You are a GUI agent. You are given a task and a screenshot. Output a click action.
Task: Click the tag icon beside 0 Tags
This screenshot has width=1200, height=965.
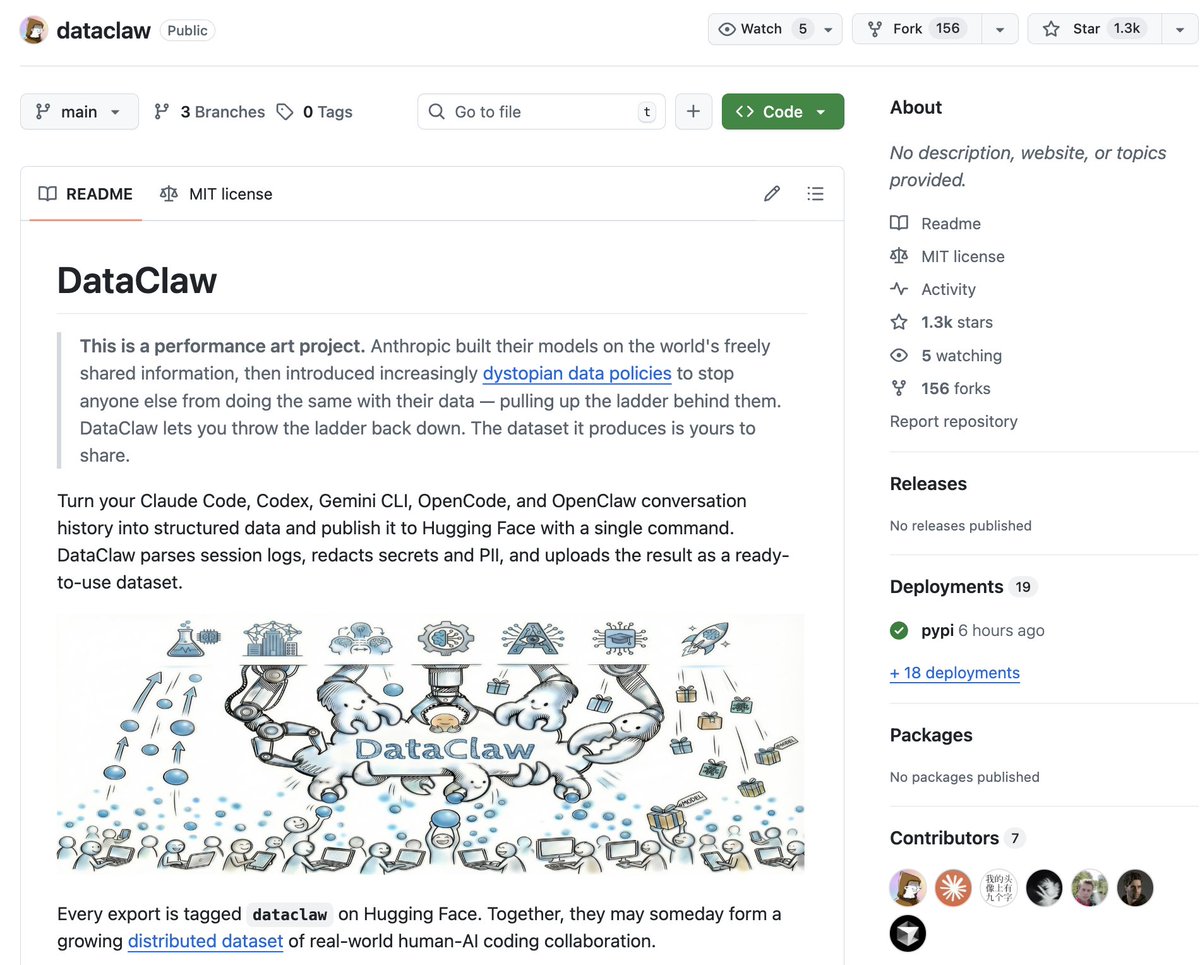coord(285,112)
